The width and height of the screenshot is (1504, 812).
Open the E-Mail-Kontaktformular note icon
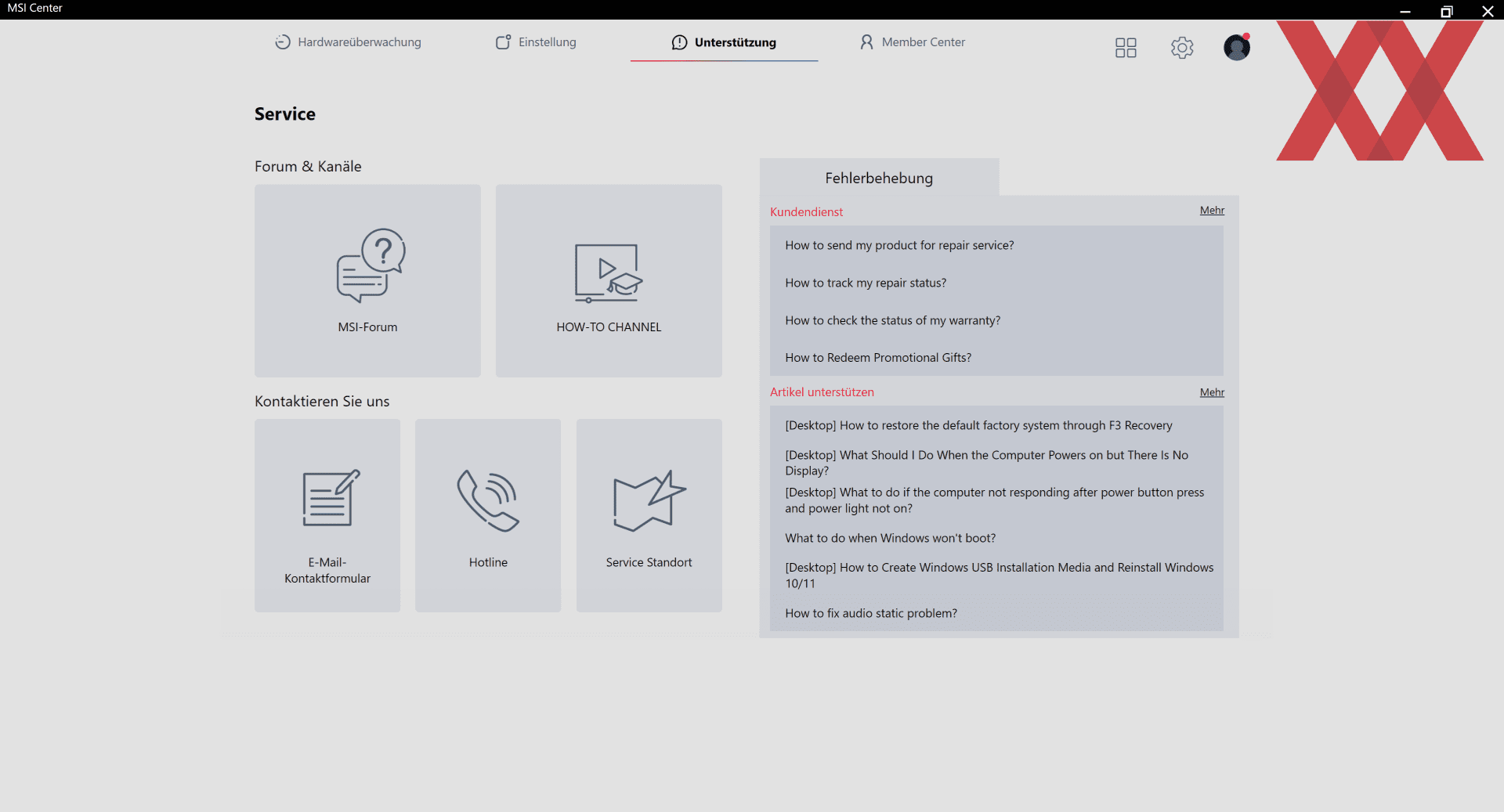click(331, 498)
